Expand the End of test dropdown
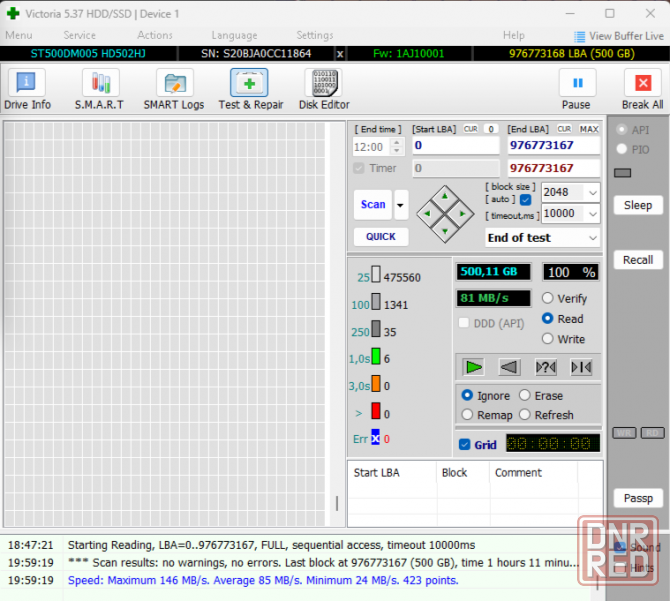Image resolution: width=670 pixels, height=601 pixels. (x=592, y=238)
